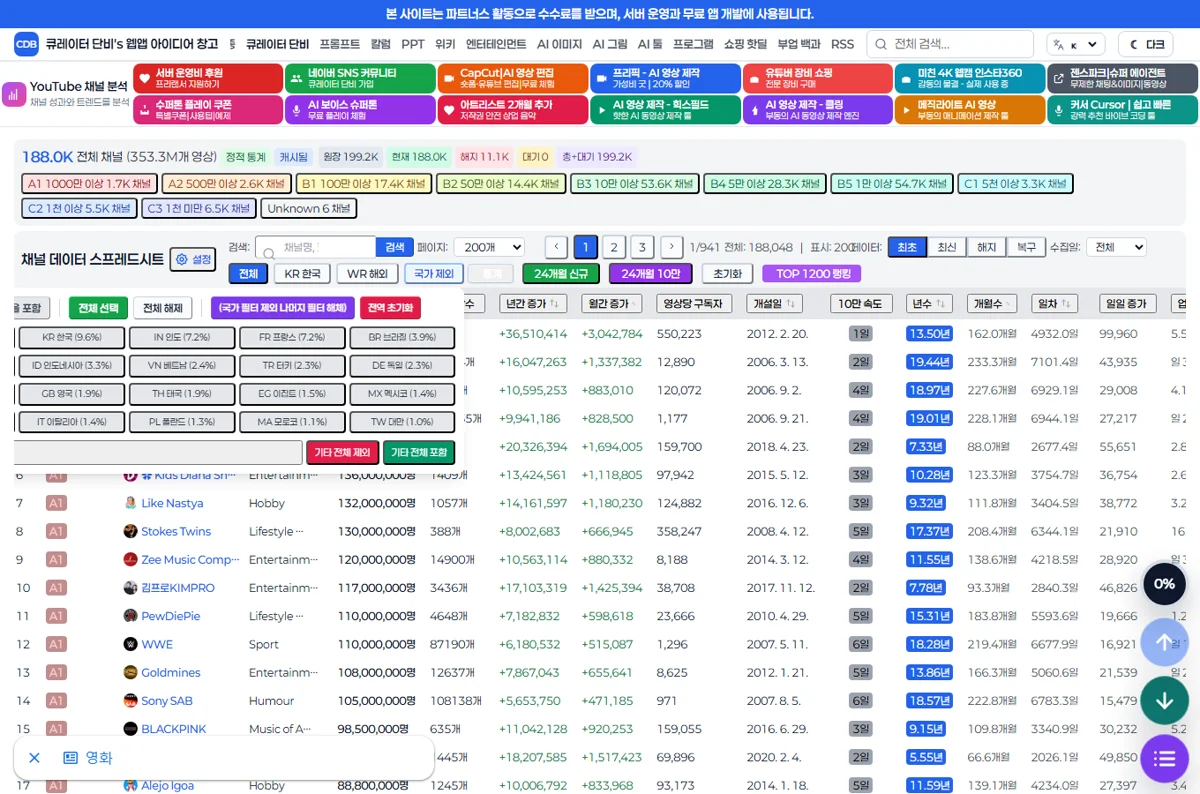This screenshot has width=1200, height=794.
Task: Select the 최초 sort option
Action: (907, 247)
